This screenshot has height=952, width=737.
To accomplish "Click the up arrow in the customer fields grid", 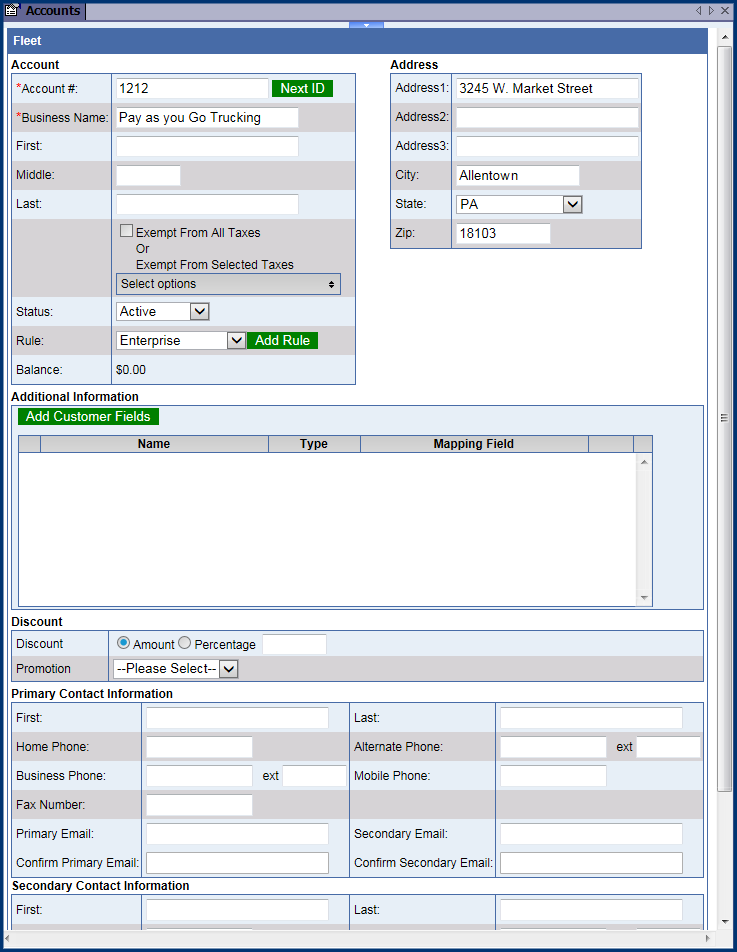I will click(x=644, y=461).
